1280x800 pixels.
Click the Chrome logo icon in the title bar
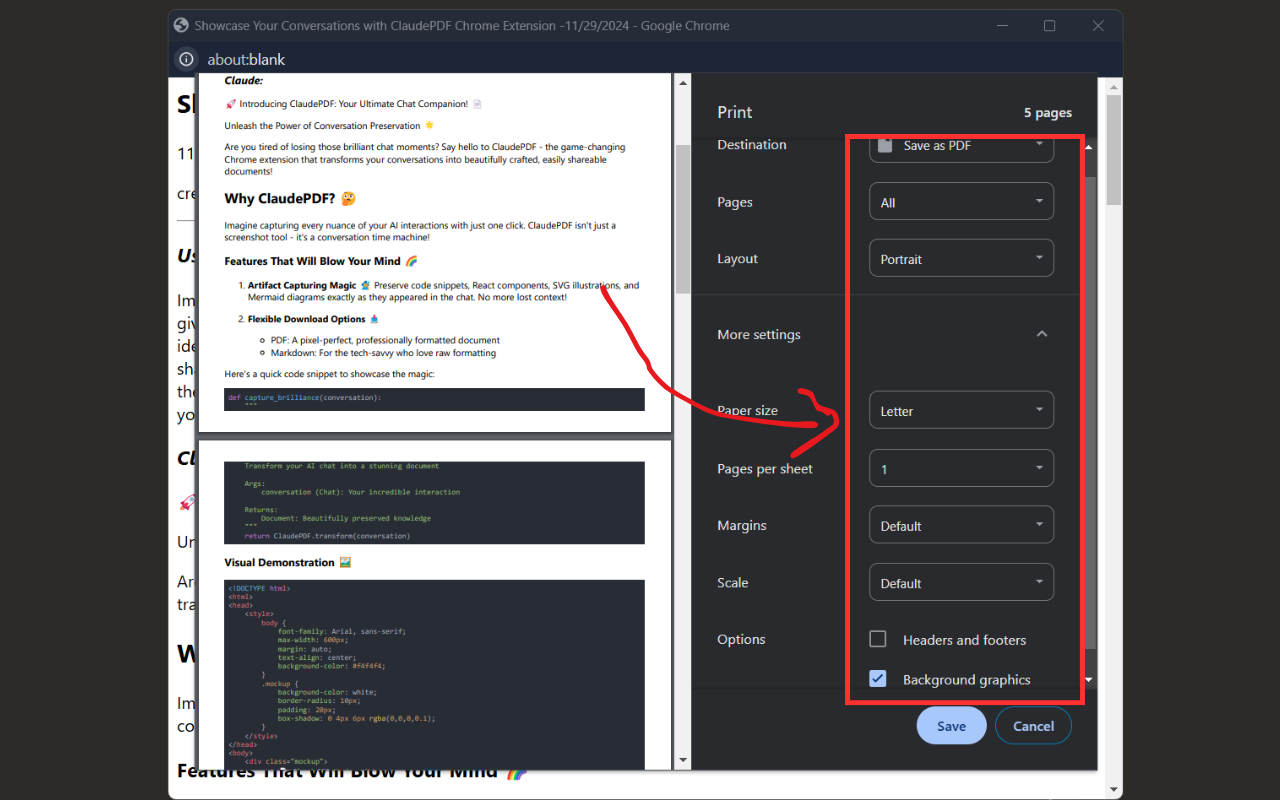click(x=181, y=25)
